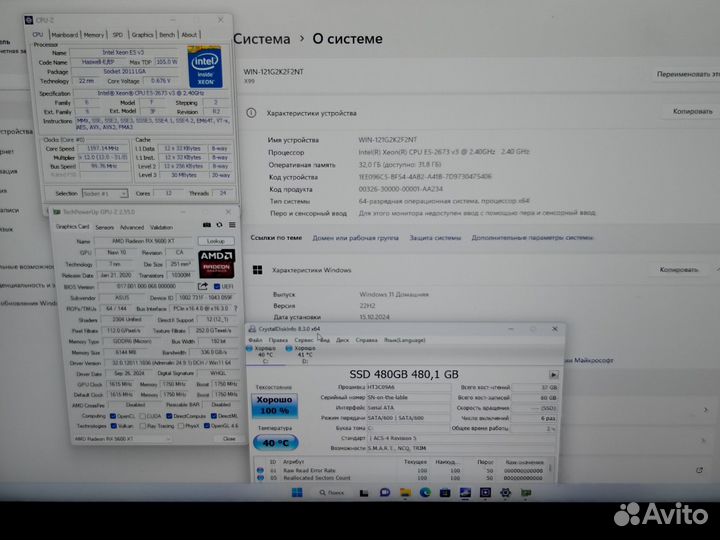The height and width of the screenshot is (540, 720).
Task: Click the Windows logo beside Характеристики Windows
Action: pyautogui.click(x=258, y=270)
